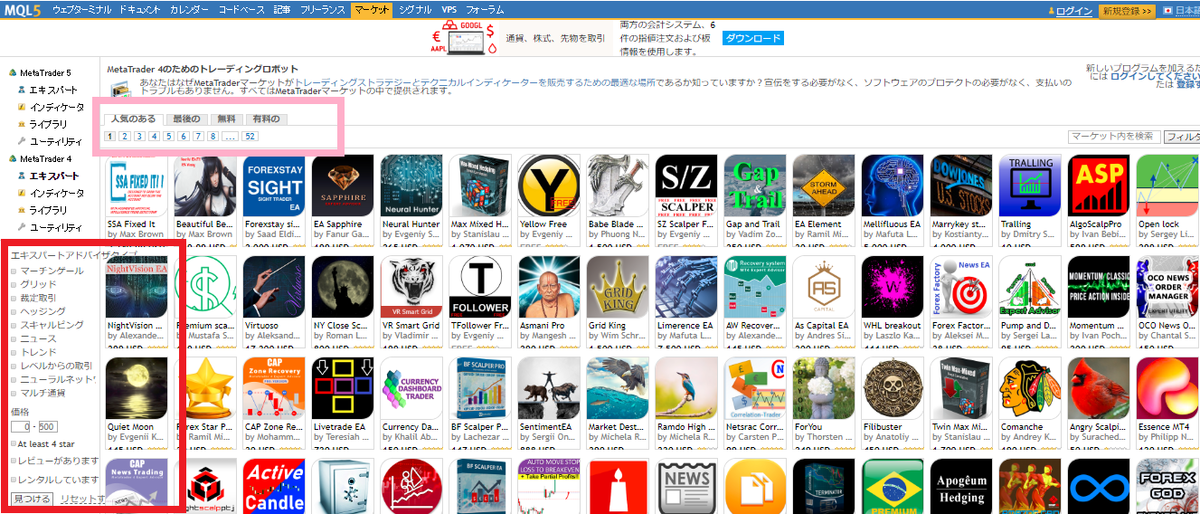Go to results page 2
1200x514 pixels.
[x=125, y=136]
